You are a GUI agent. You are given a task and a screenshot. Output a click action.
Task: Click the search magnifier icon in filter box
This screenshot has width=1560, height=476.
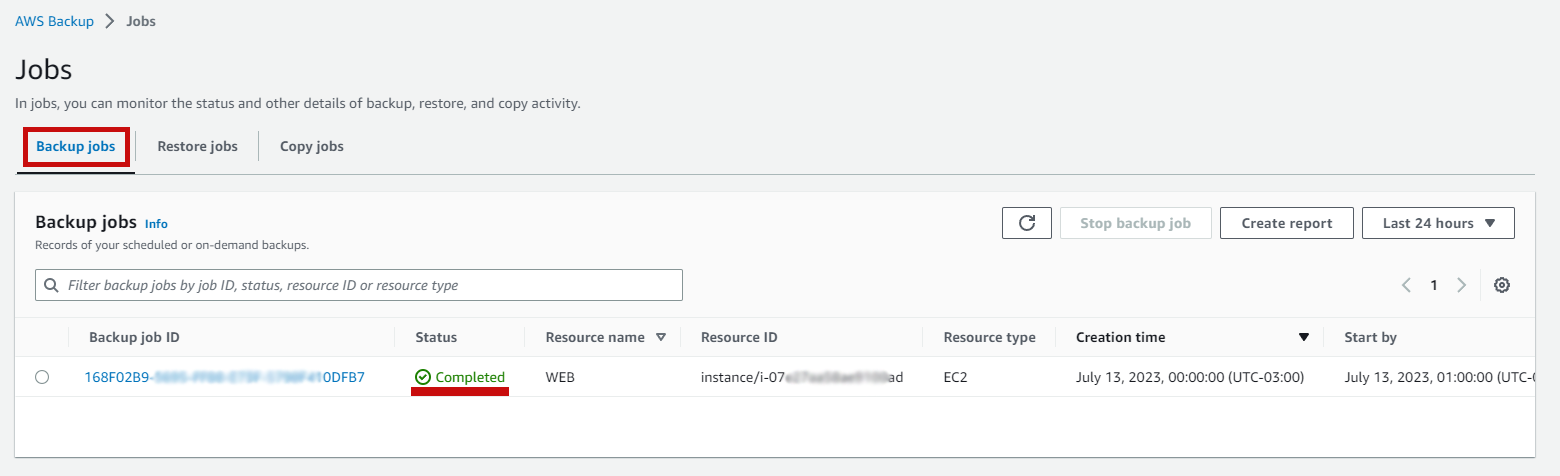52,285
